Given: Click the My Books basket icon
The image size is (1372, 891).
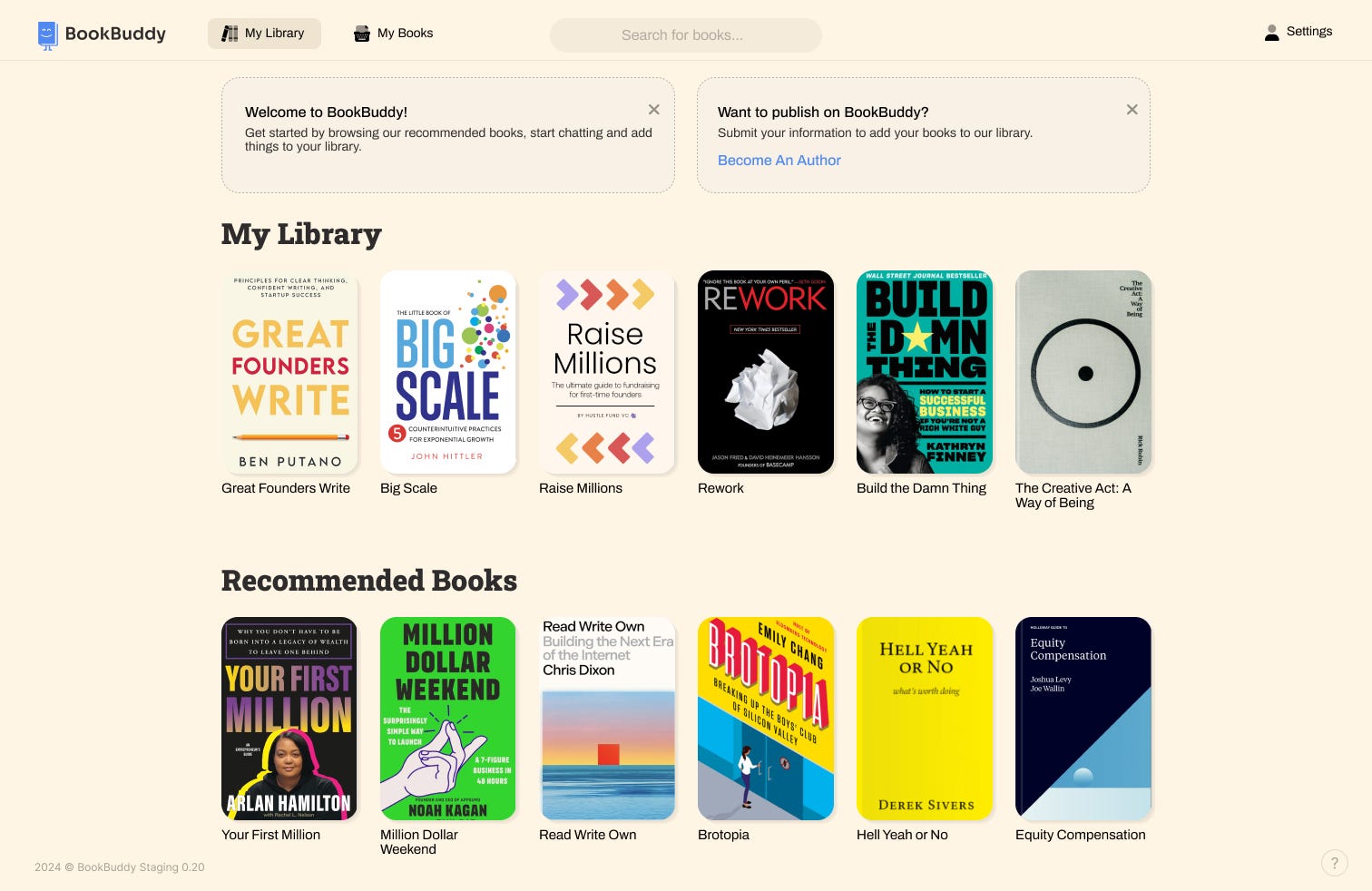Looking at the screenshot, I should coord(362,34).
